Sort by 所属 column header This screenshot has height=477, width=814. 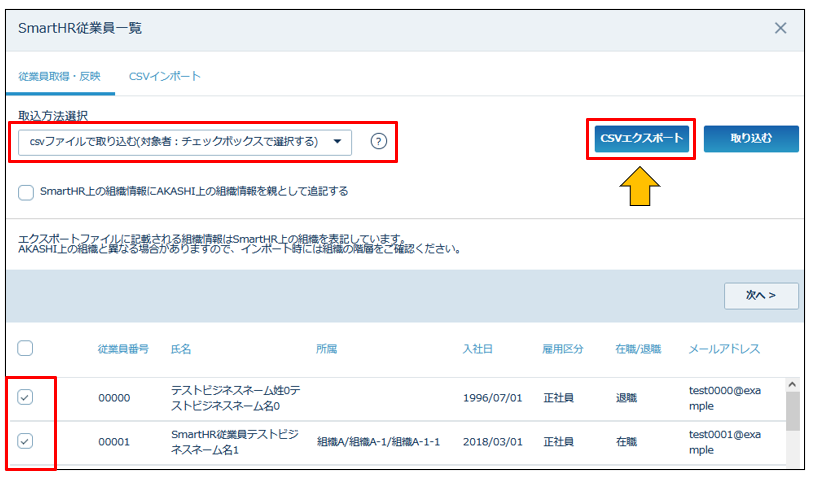point(327,349)
